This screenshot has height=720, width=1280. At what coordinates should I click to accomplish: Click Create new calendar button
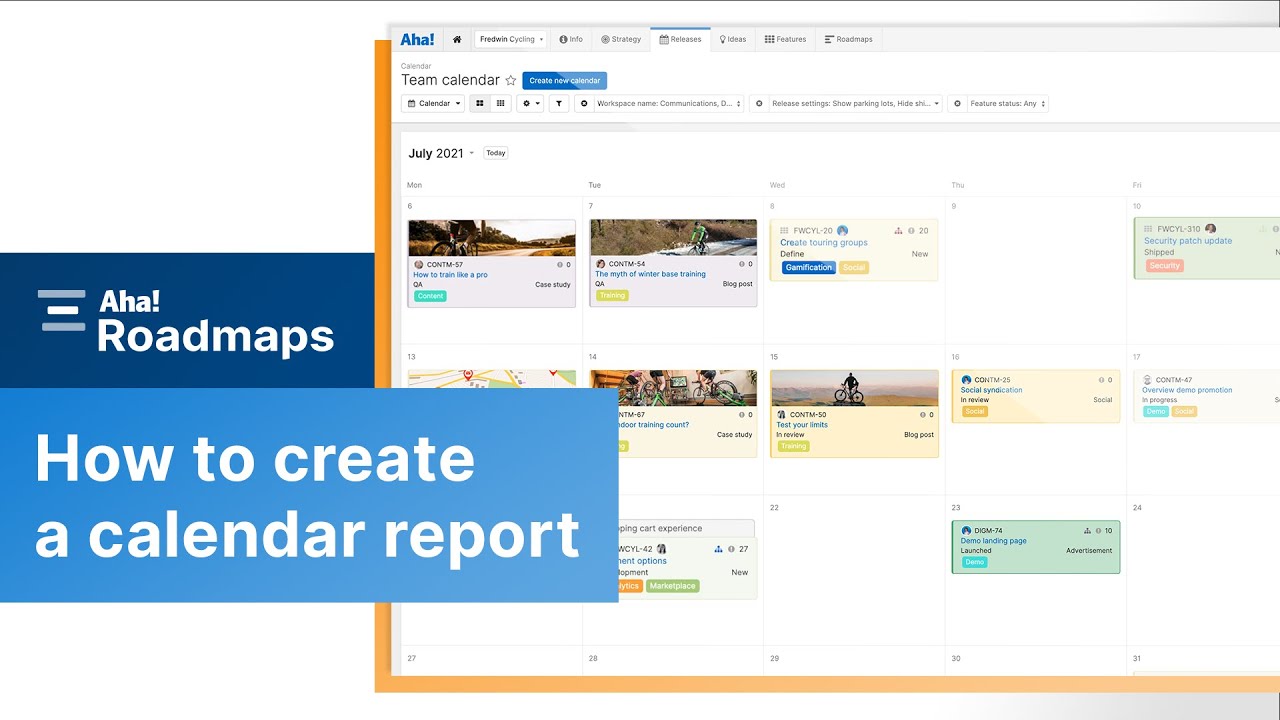565,81
